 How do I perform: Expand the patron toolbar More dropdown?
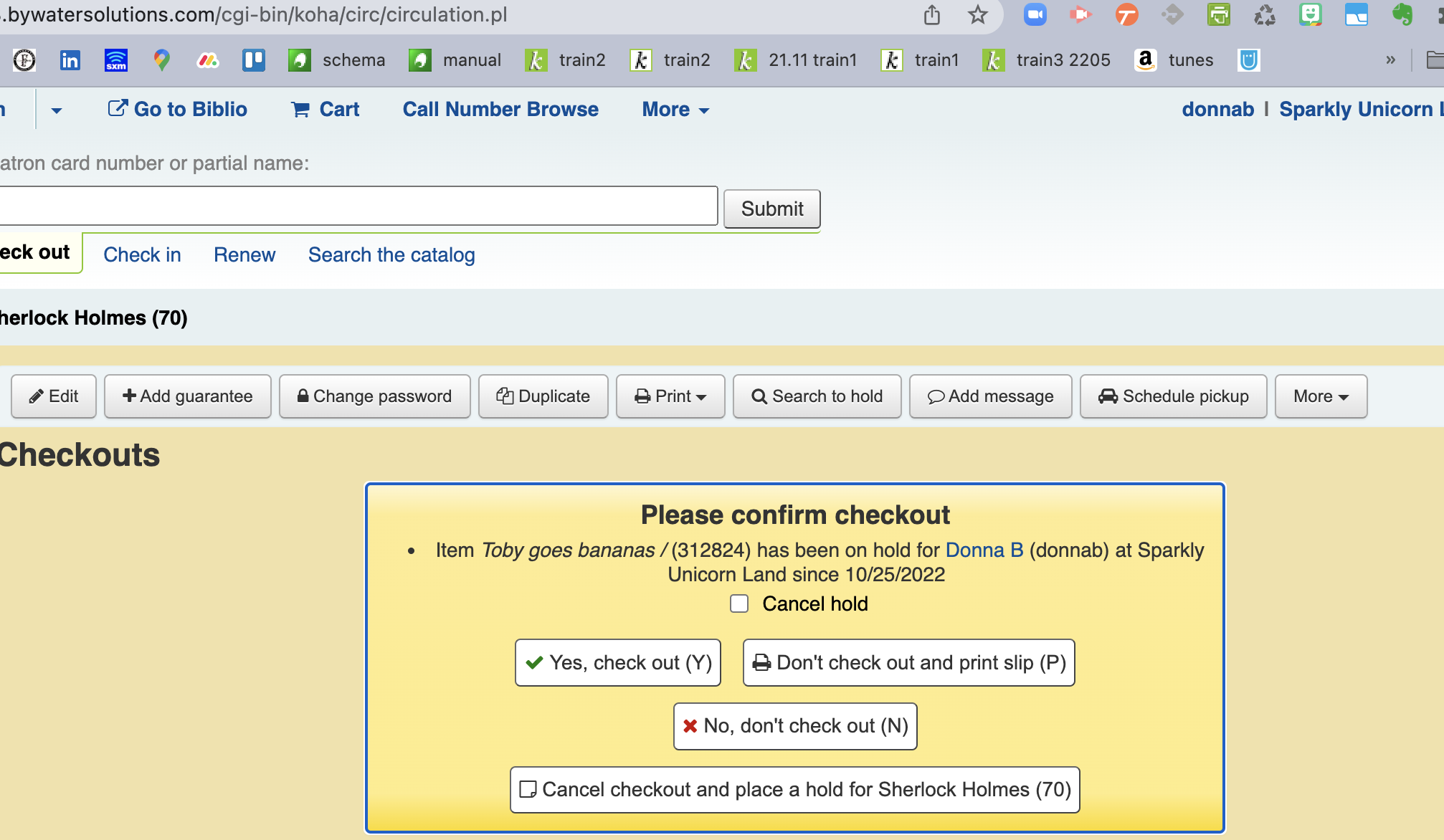1321,396
